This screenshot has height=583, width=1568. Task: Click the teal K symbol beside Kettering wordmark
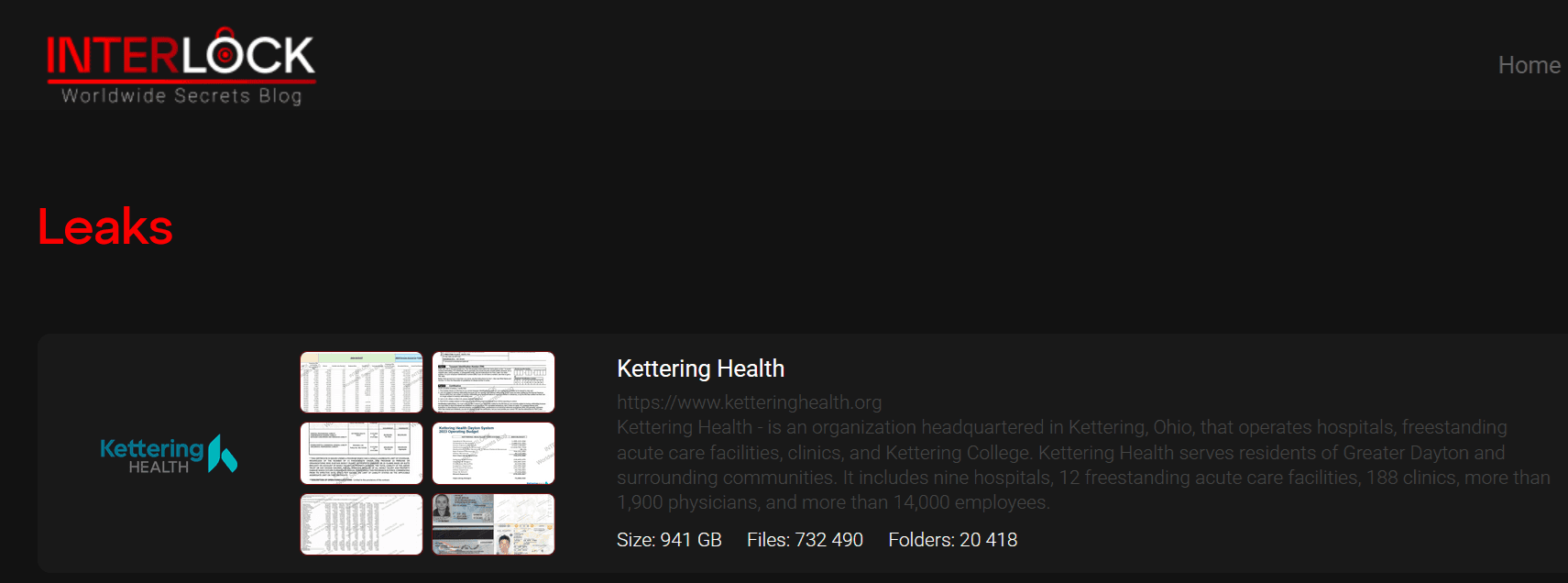coord(223,453)
